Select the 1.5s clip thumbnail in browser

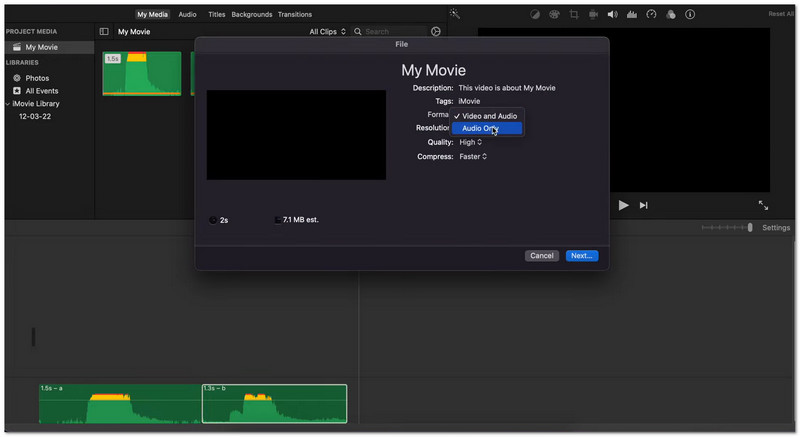point(142,73)
